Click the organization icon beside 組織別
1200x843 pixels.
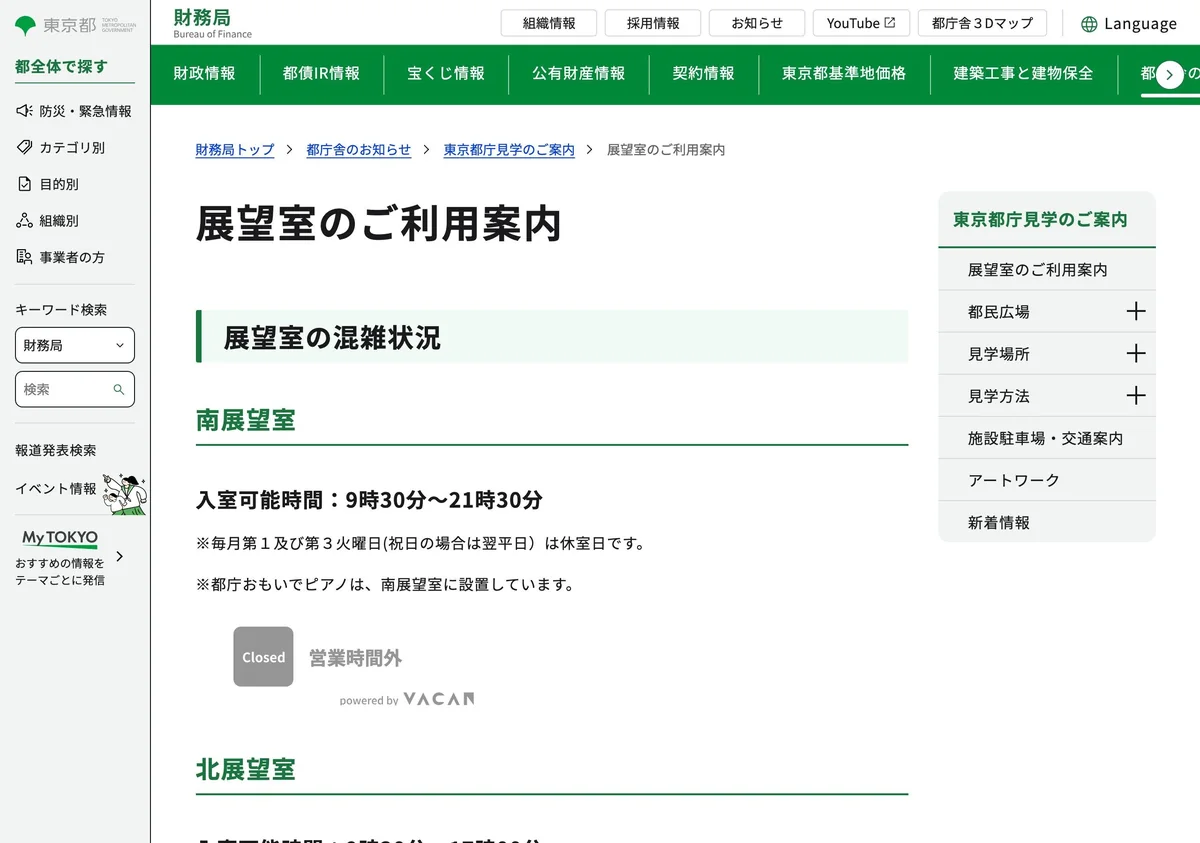tap(25, 220)
